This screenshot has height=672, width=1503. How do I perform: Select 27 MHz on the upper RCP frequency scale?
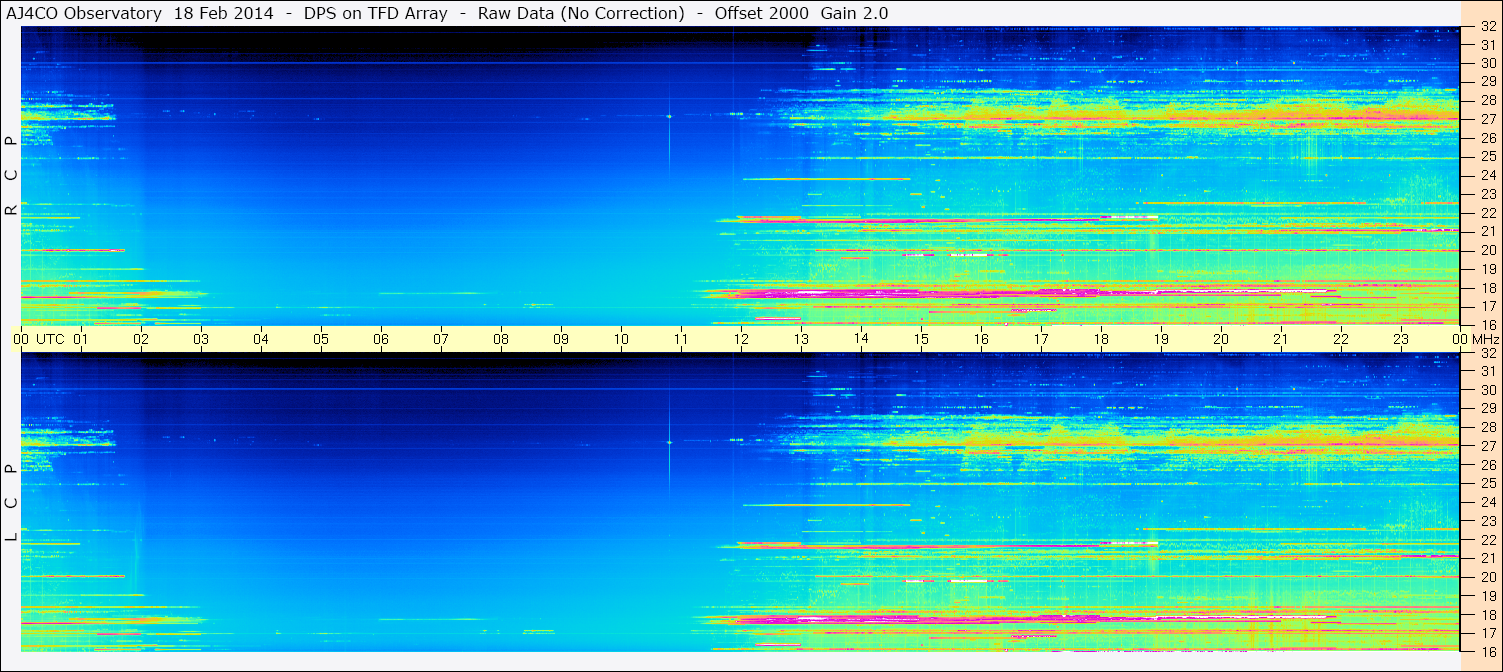click(1487, 119)
